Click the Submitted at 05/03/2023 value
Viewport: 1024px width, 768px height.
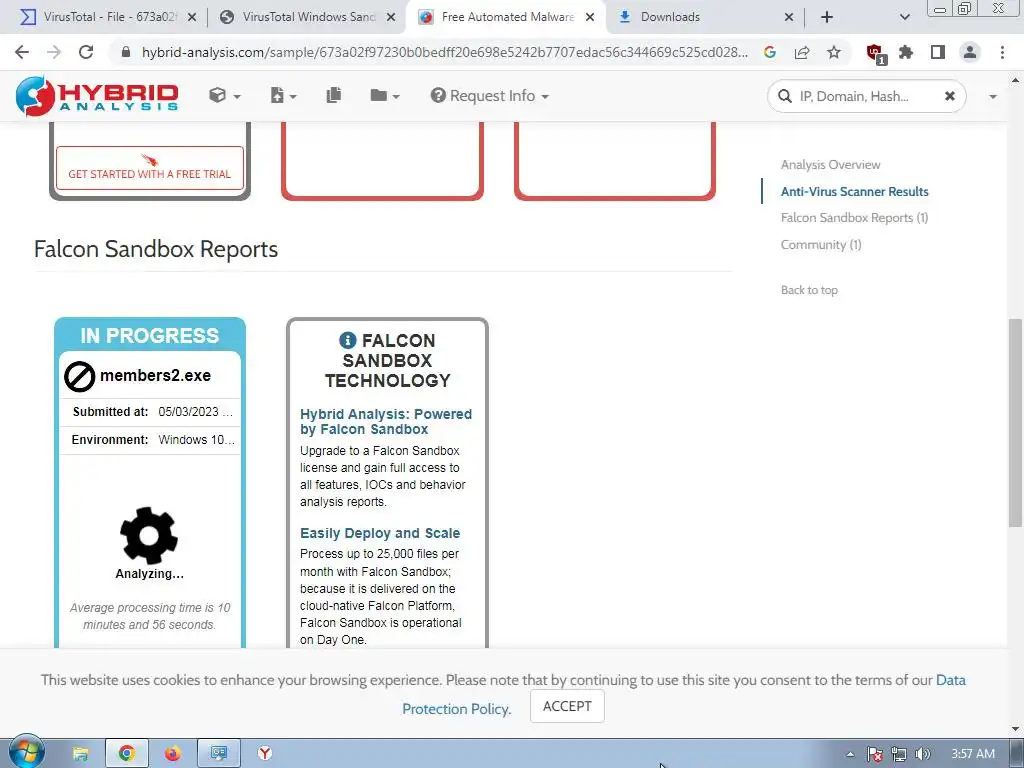[196, 411]
